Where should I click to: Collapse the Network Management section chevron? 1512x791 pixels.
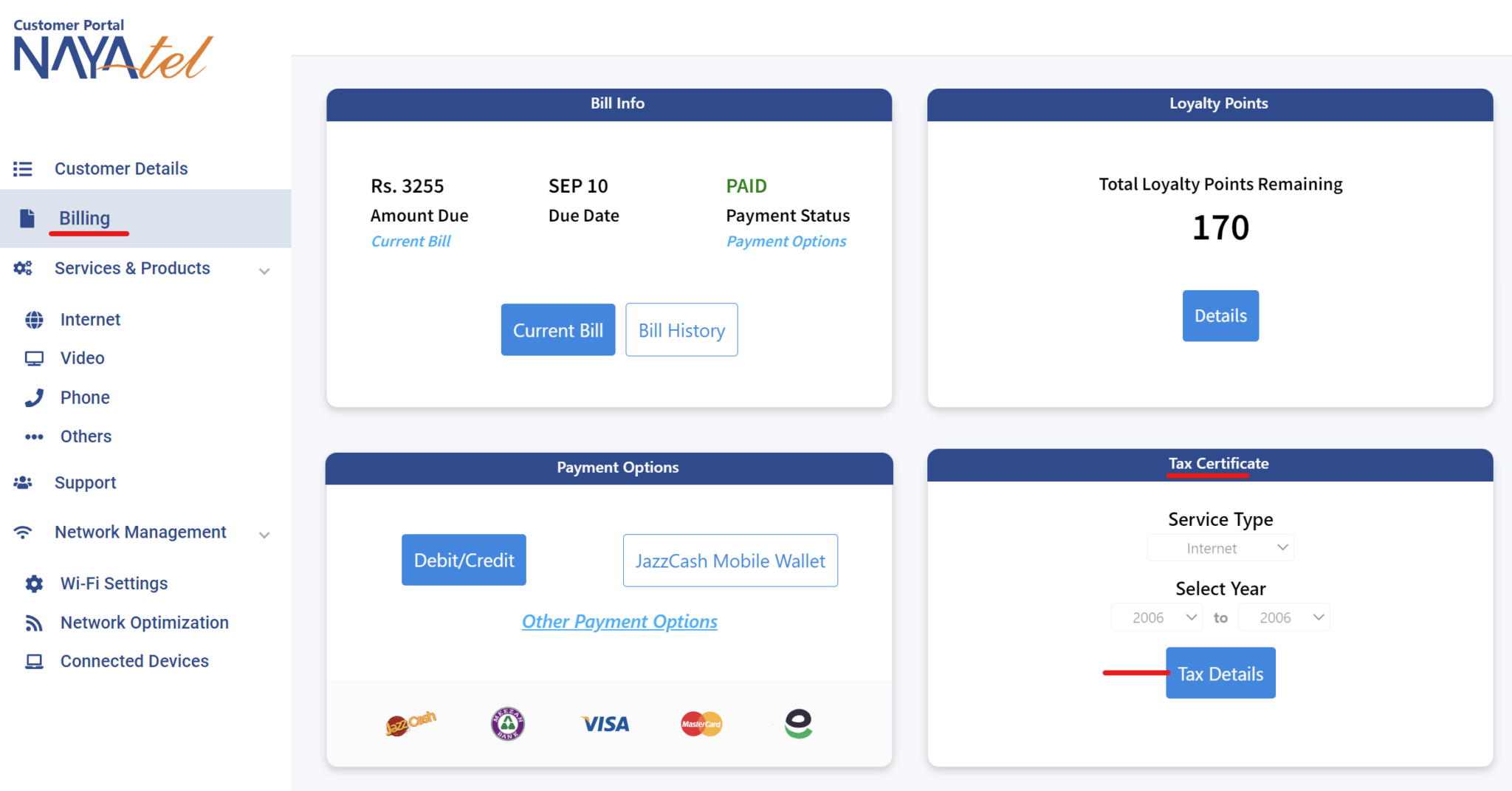point(264,535)
